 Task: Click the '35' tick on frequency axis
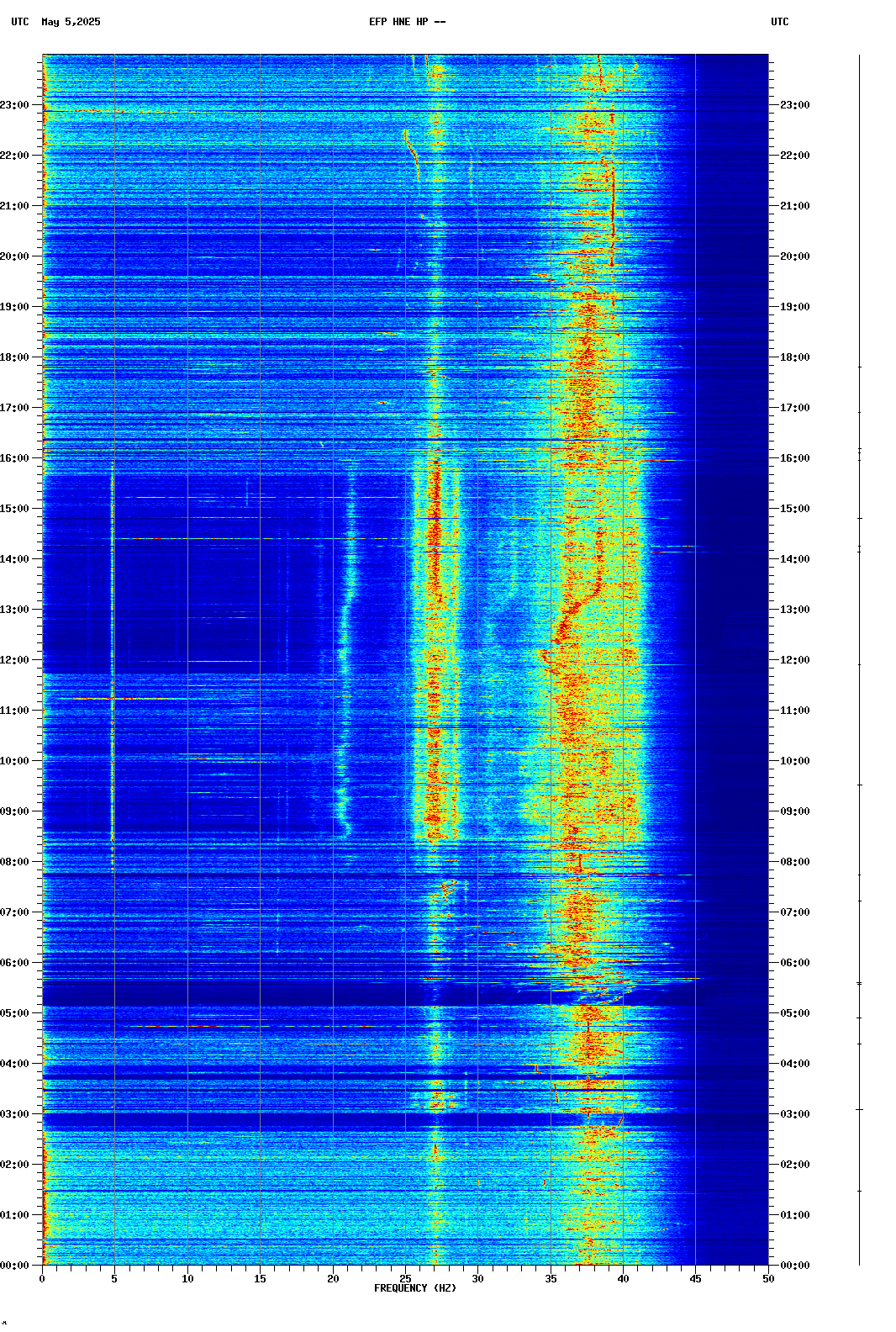(x=551, y=1279)
